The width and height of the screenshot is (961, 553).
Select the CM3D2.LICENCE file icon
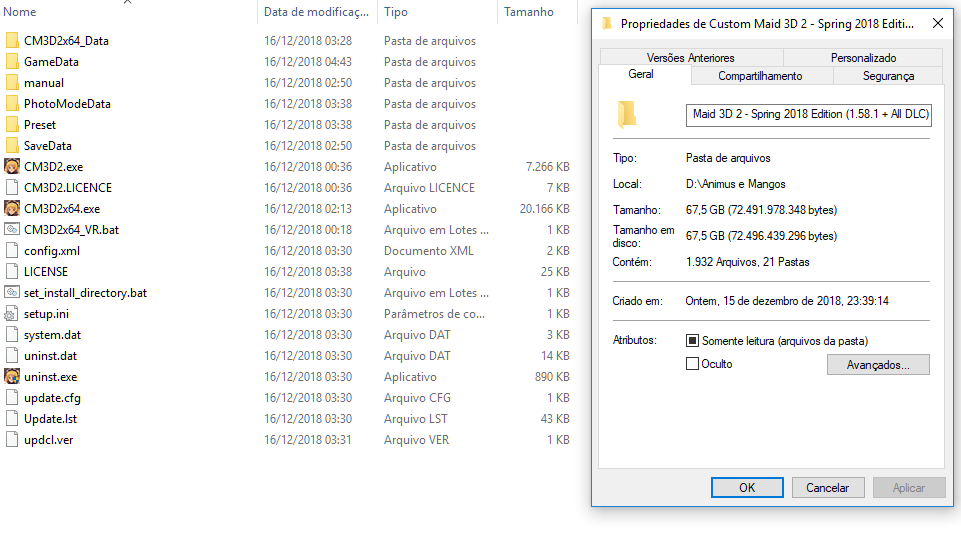(12, 188)
